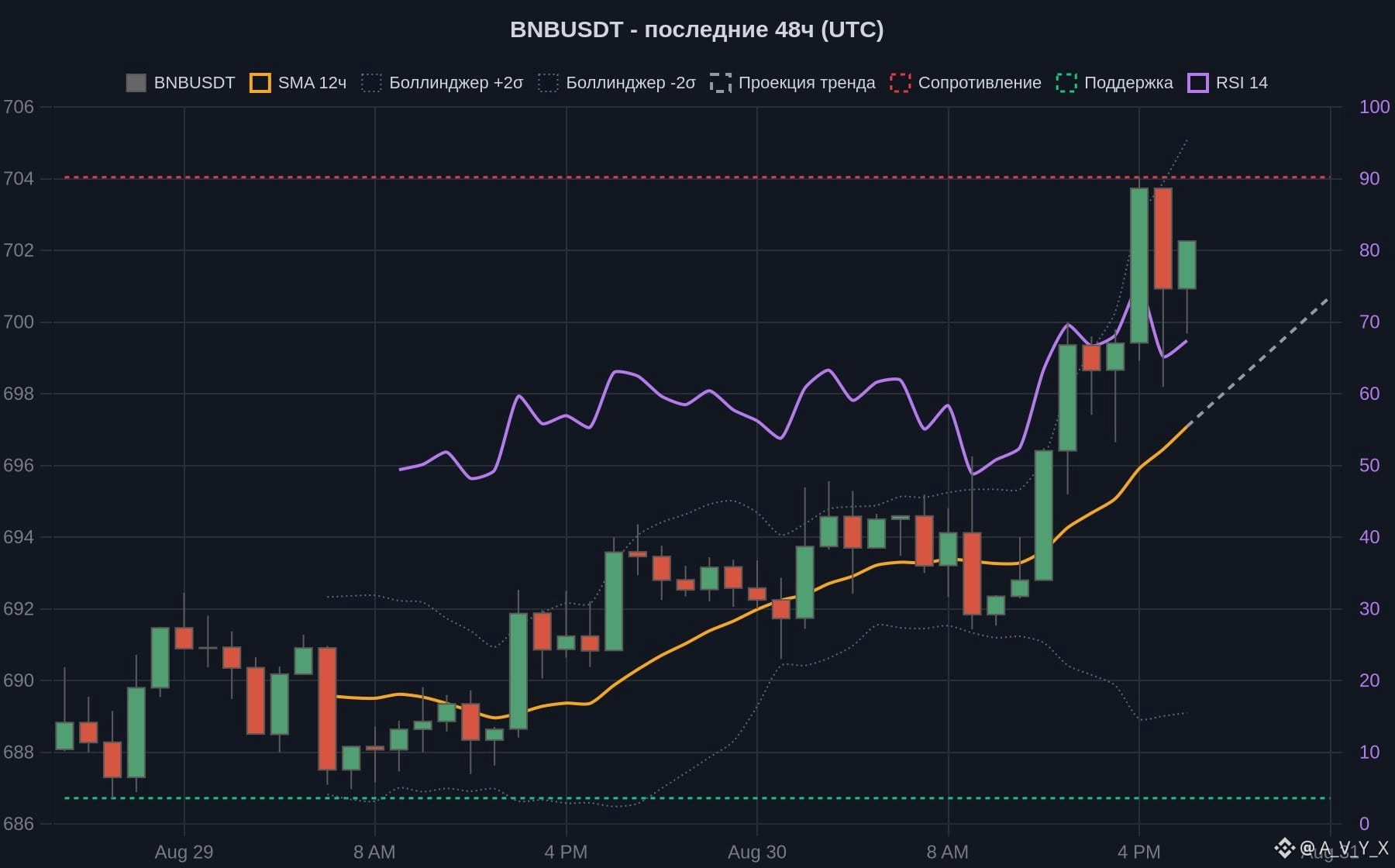Hide the Боллинджер -2σ series
Screen dimensions: 1395x868
pos(617,83)
